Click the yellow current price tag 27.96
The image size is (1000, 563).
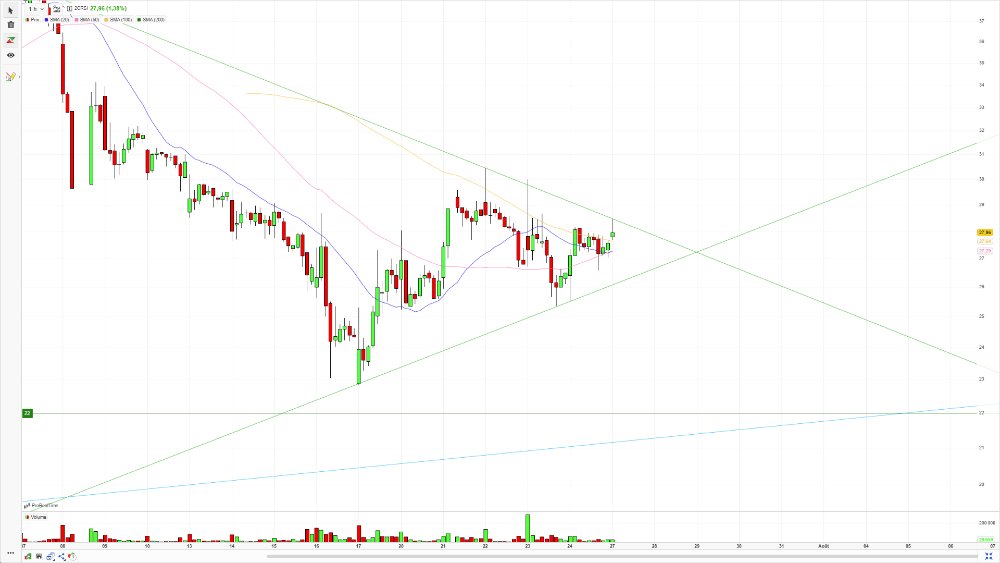coord(985,233)
